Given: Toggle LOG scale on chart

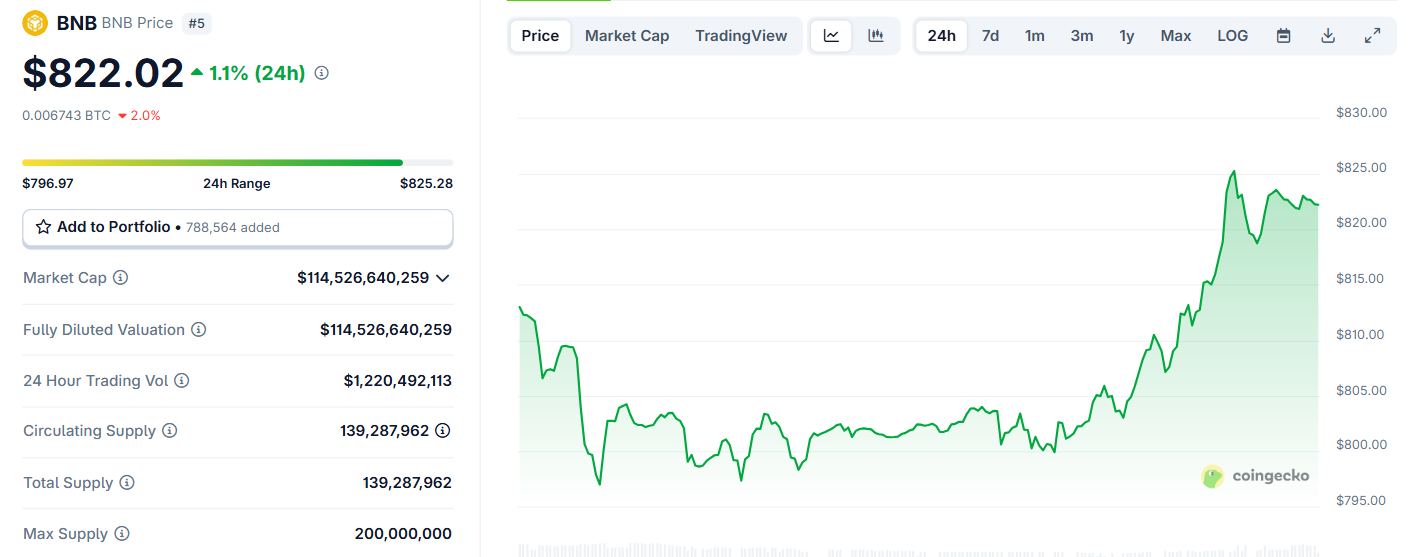Looking at the screenshot, I should [x=1233, y=36].
